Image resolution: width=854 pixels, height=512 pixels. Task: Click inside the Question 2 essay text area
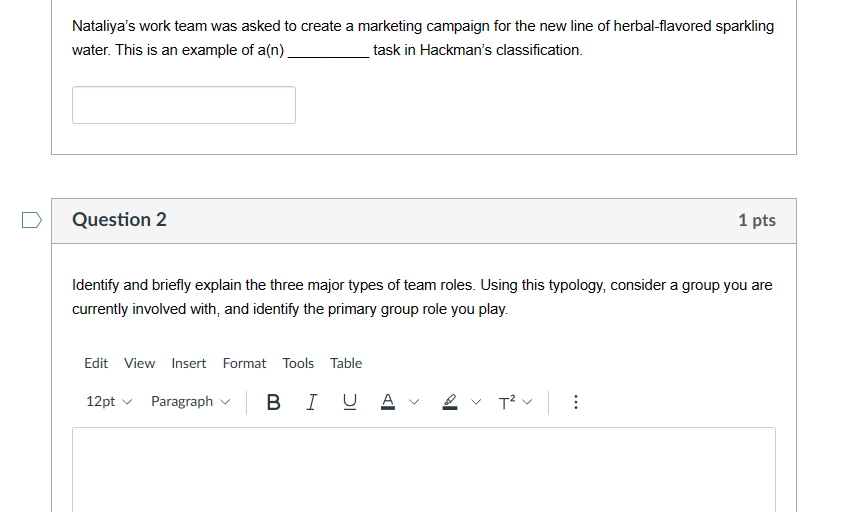[x=423, y=468]
